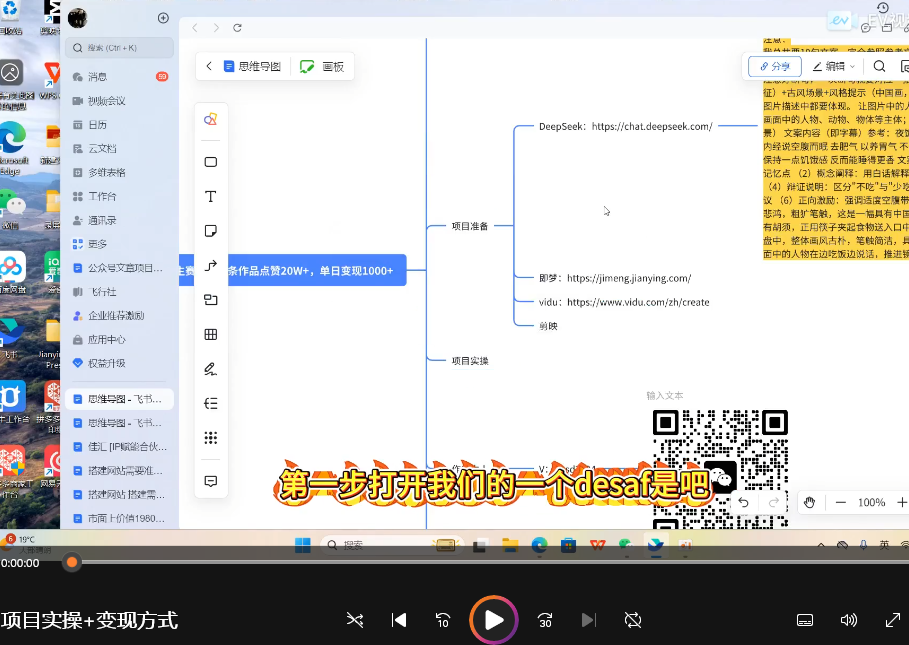Go back using the left chevron
This screenshot has height=645, width=909.
pos(209,66)
